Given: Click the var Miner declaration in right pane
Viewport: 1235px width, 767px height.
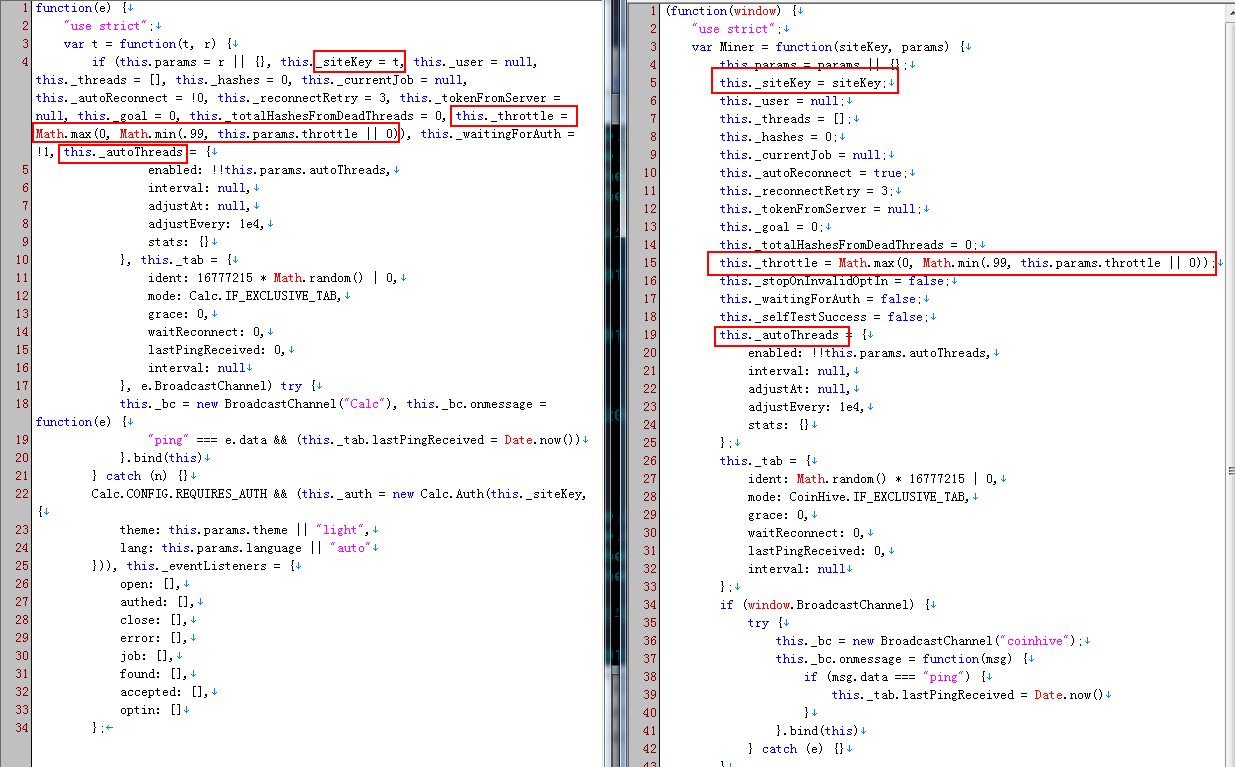Looking at the screenshot, I should pos(740,47).
